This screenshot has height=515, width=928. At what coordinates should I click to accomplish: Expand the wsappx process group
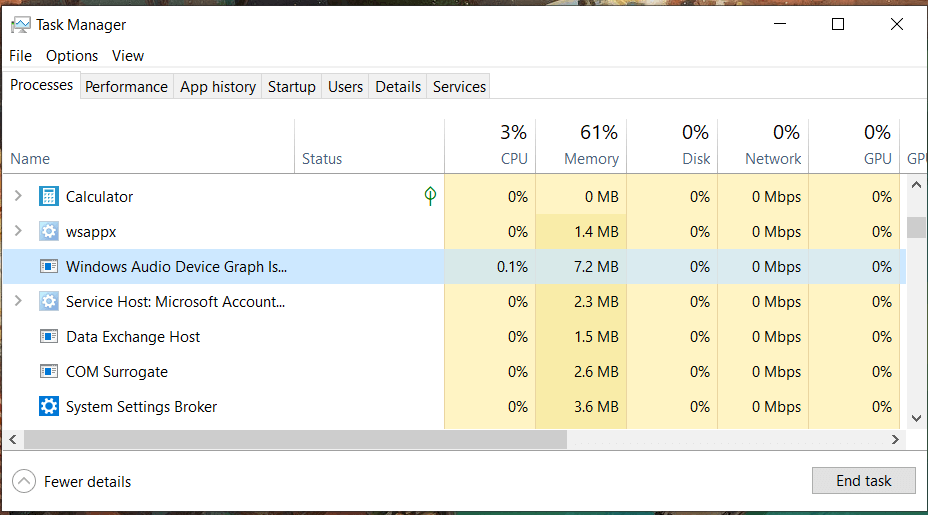click(18, 230)
